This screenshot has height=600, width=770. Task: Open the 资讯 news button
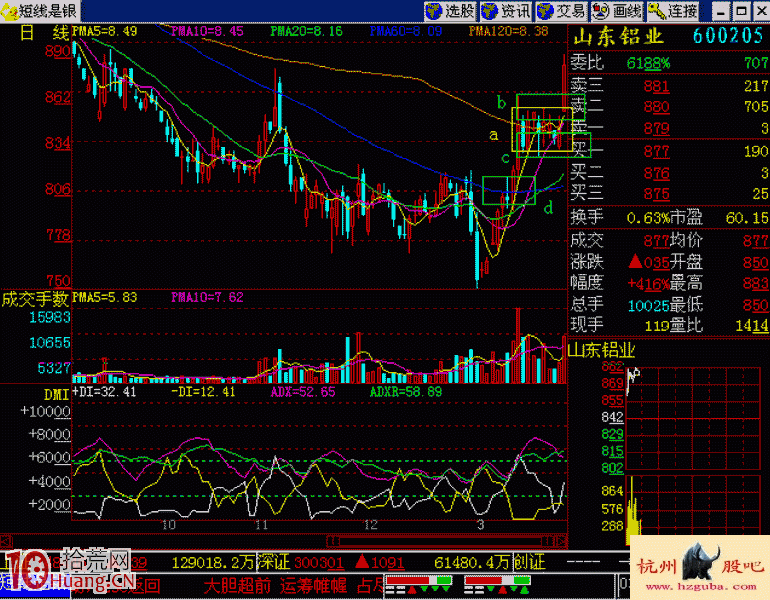[x=506, y=11]
